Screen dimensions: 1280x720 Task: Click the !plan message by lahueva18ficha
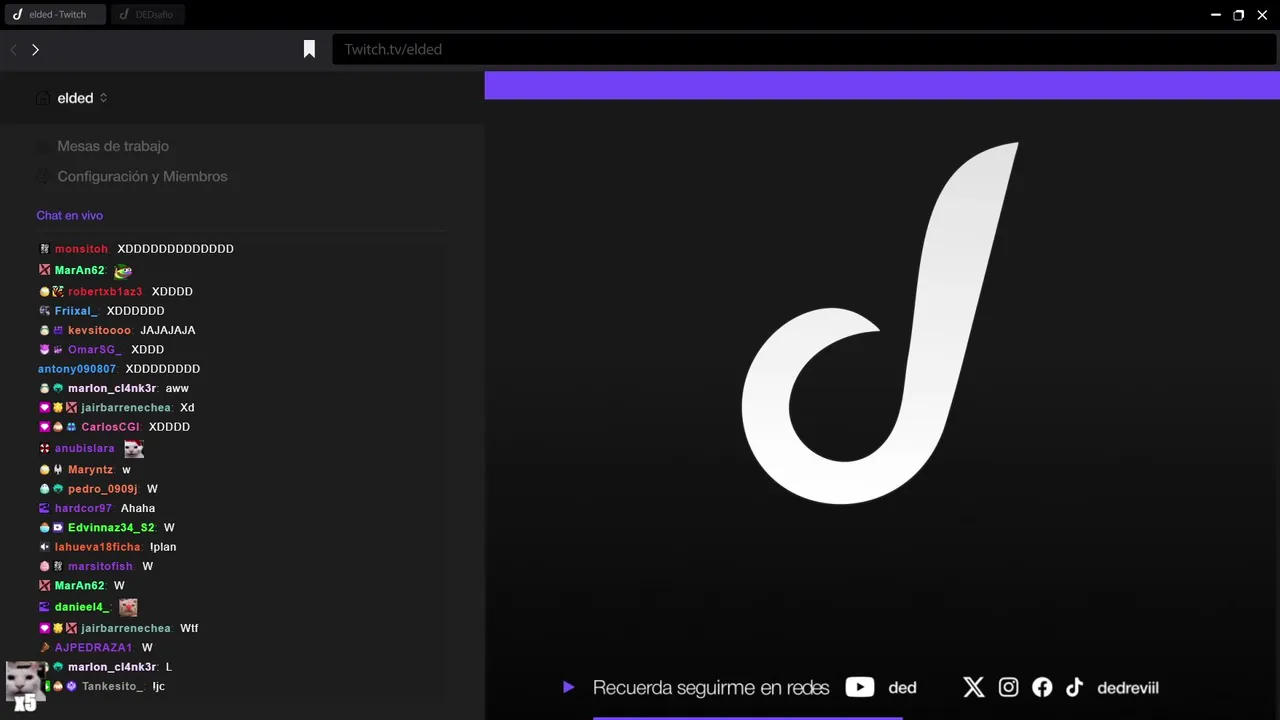coord(163,547)
